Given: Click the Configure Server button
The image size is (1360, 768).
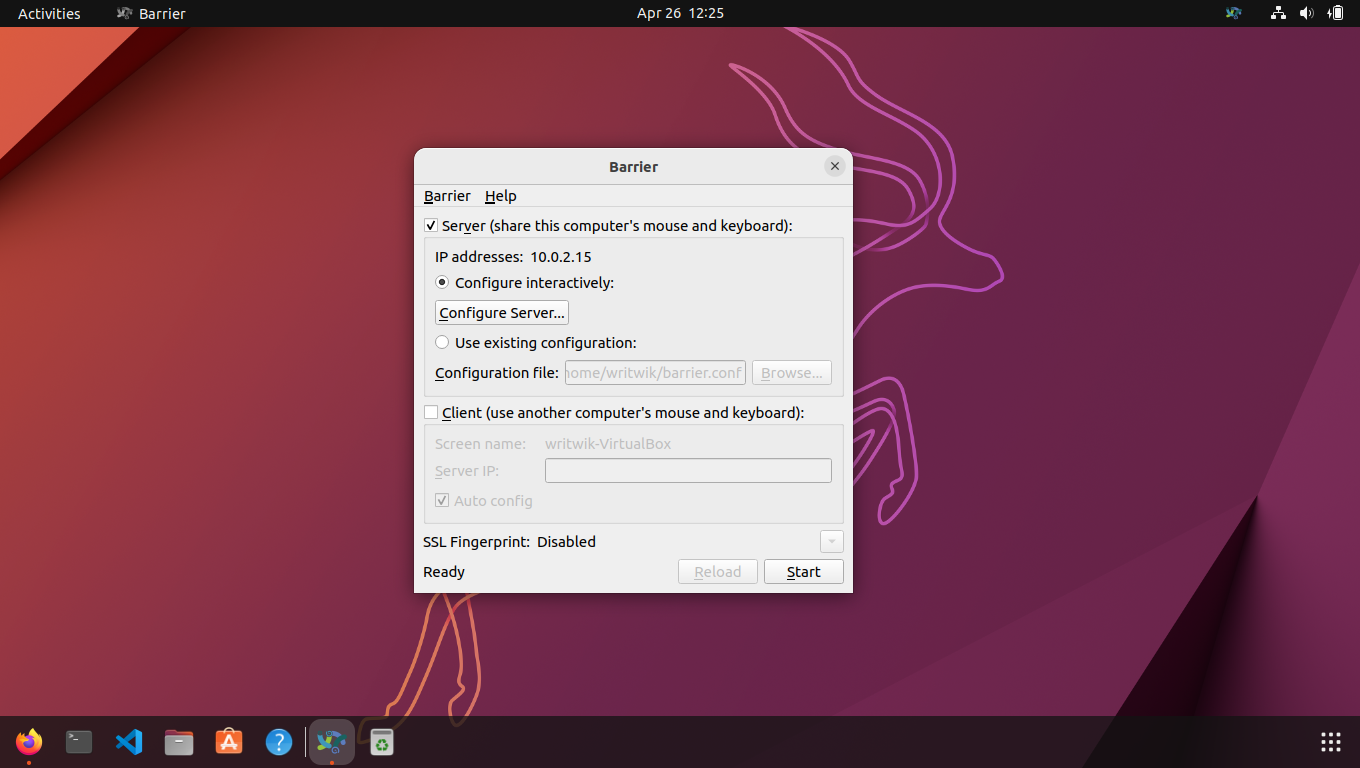Looking at the screenshot, I should coord(501,313).
